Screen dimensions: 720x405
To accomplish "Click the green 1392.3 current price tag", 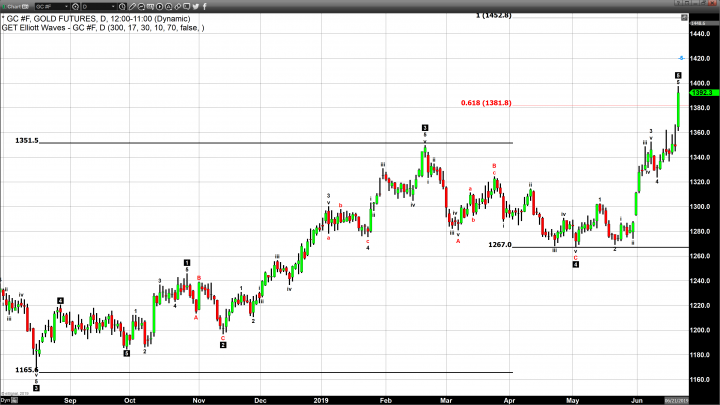I will 704,93.
